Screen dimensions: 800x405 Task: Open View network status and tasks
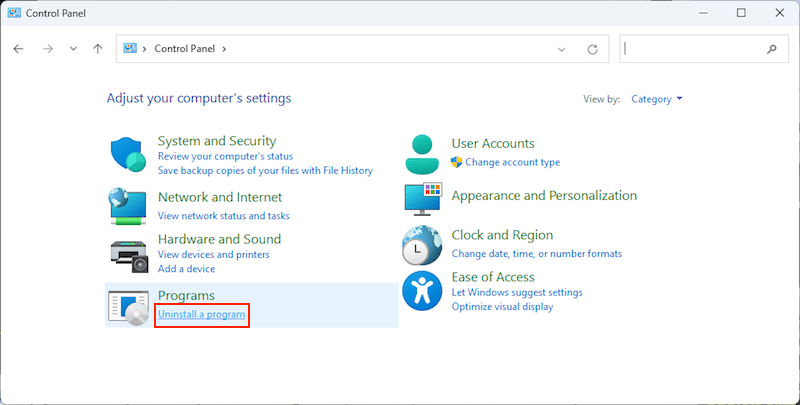pos(223,215)
